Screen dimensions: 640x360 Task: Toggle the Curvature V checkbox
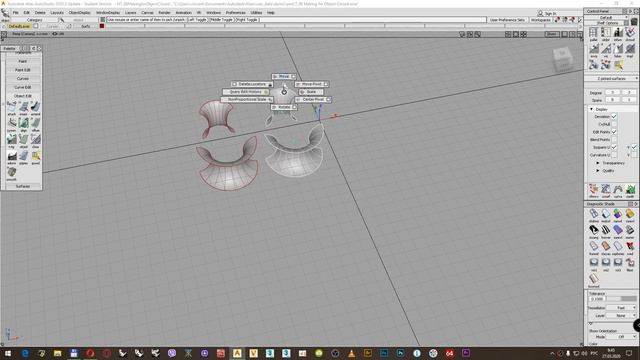[x=634, y=155]
